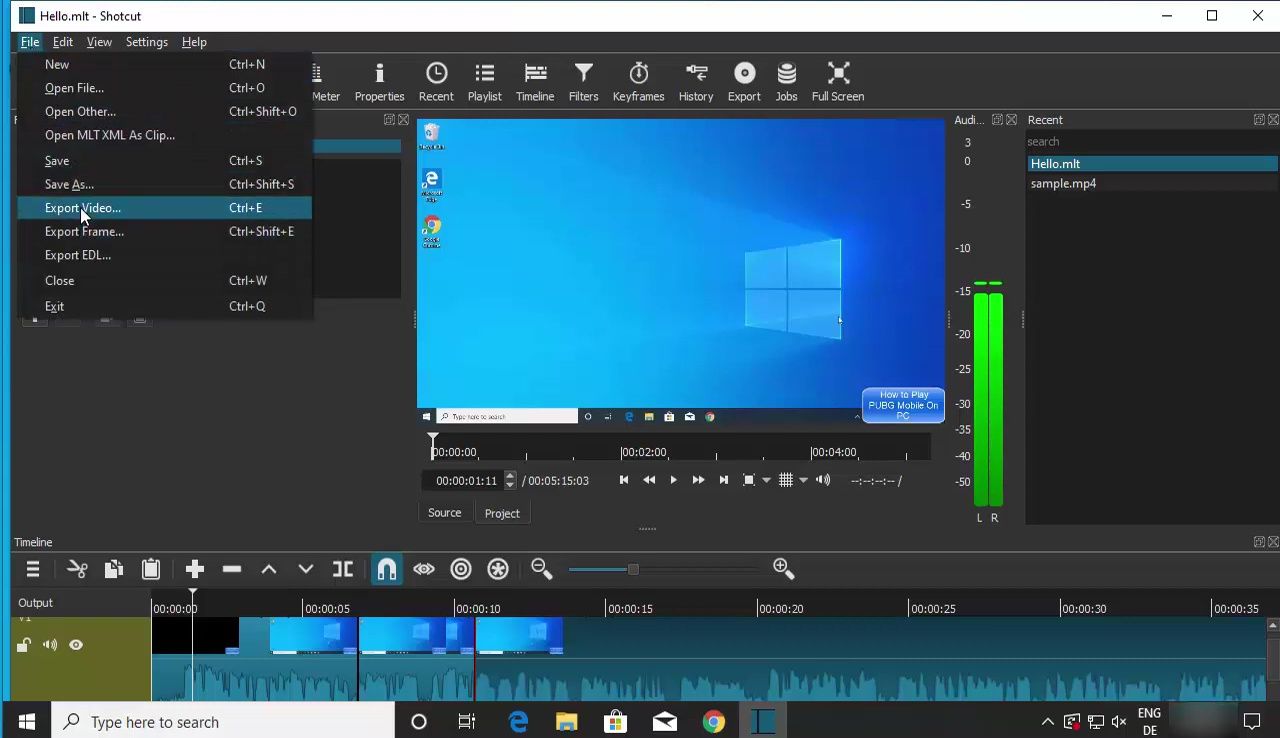Select Open MLT XML As Clip
Screen dimensions: 1280x738
164,135
